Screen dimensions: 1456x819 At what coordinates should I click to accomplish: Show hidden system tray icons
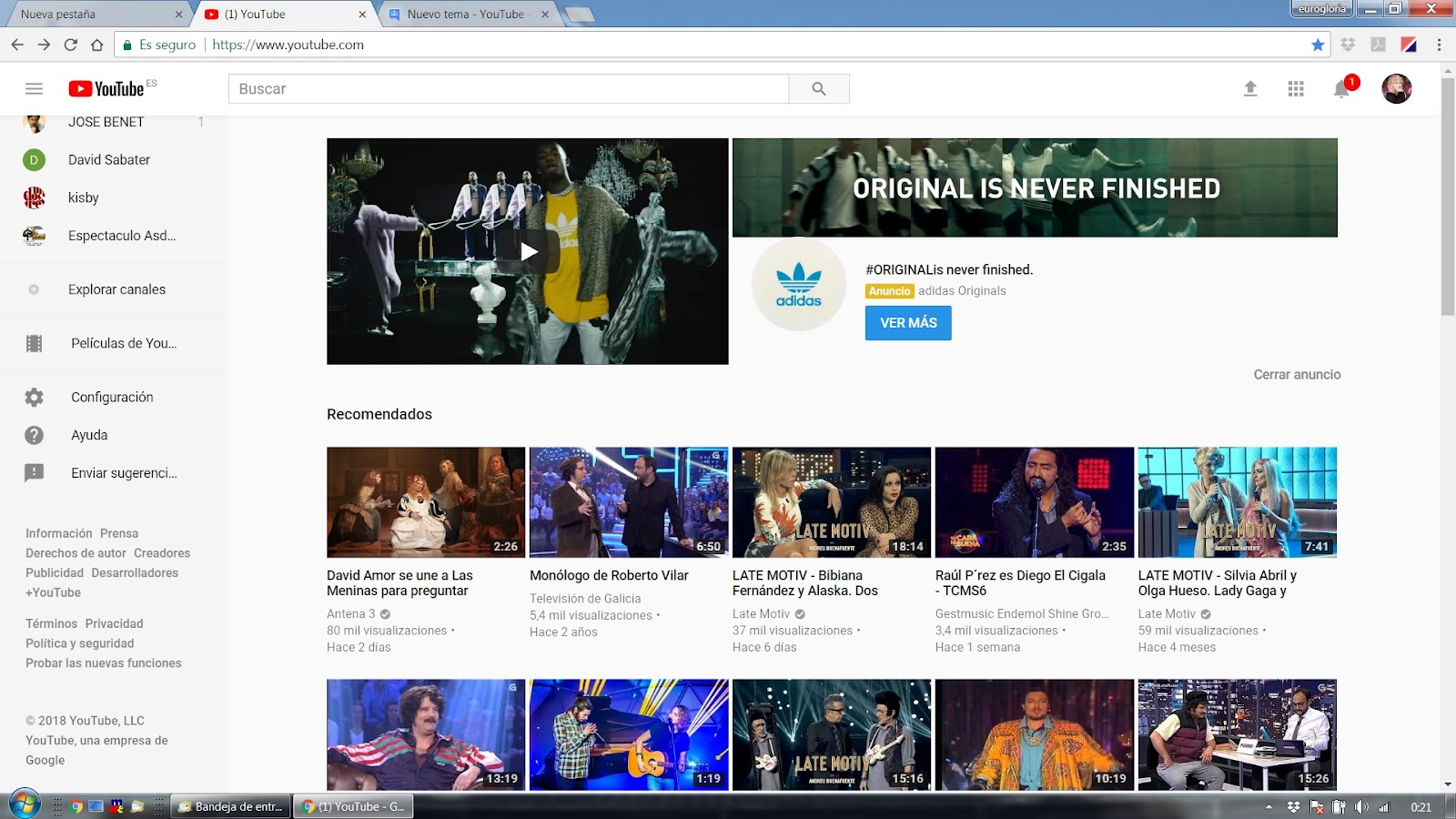(1269, 807)
